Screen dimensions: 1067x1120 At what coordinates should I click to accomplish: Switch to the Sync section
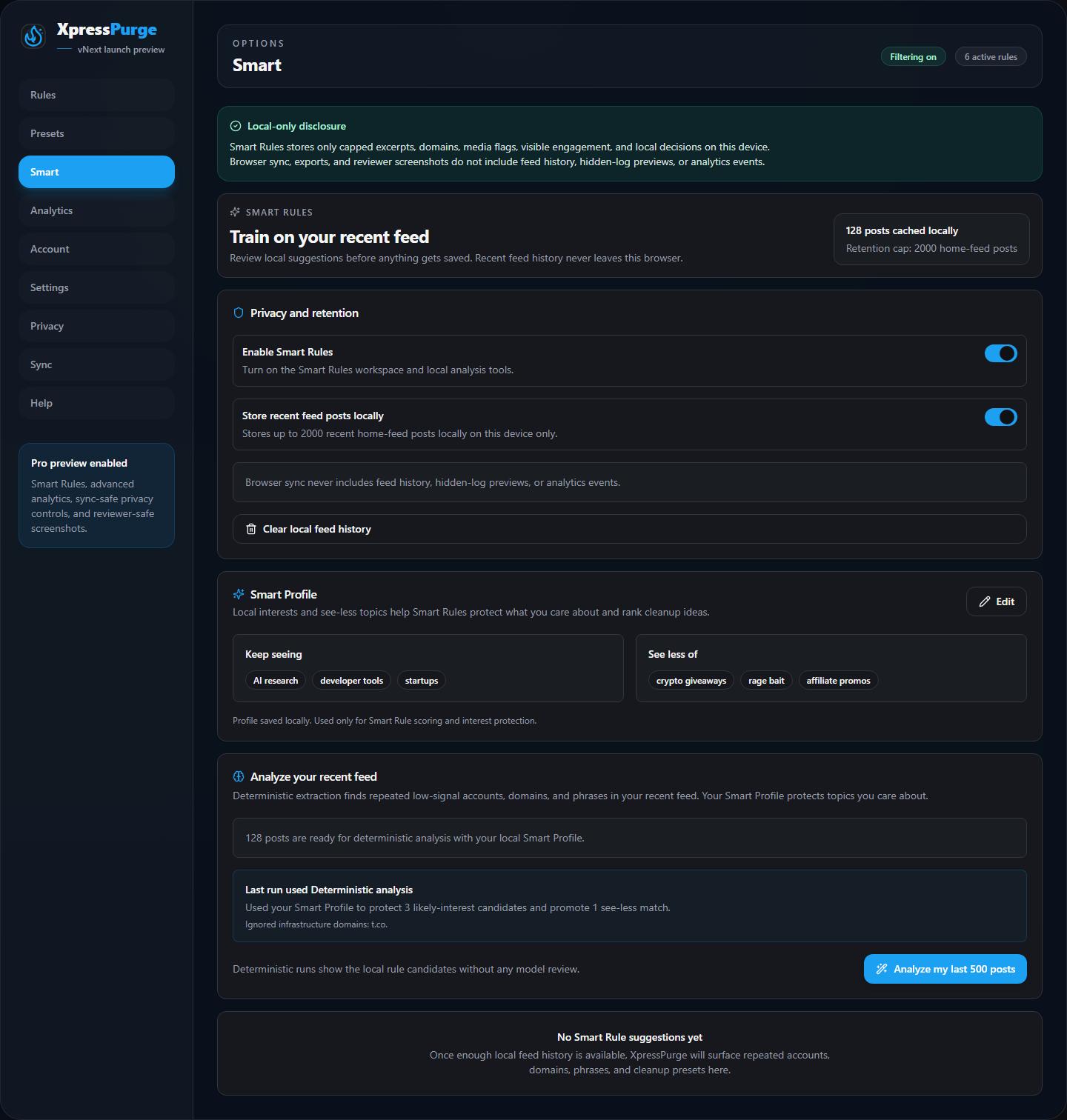[x=96, y=364]
